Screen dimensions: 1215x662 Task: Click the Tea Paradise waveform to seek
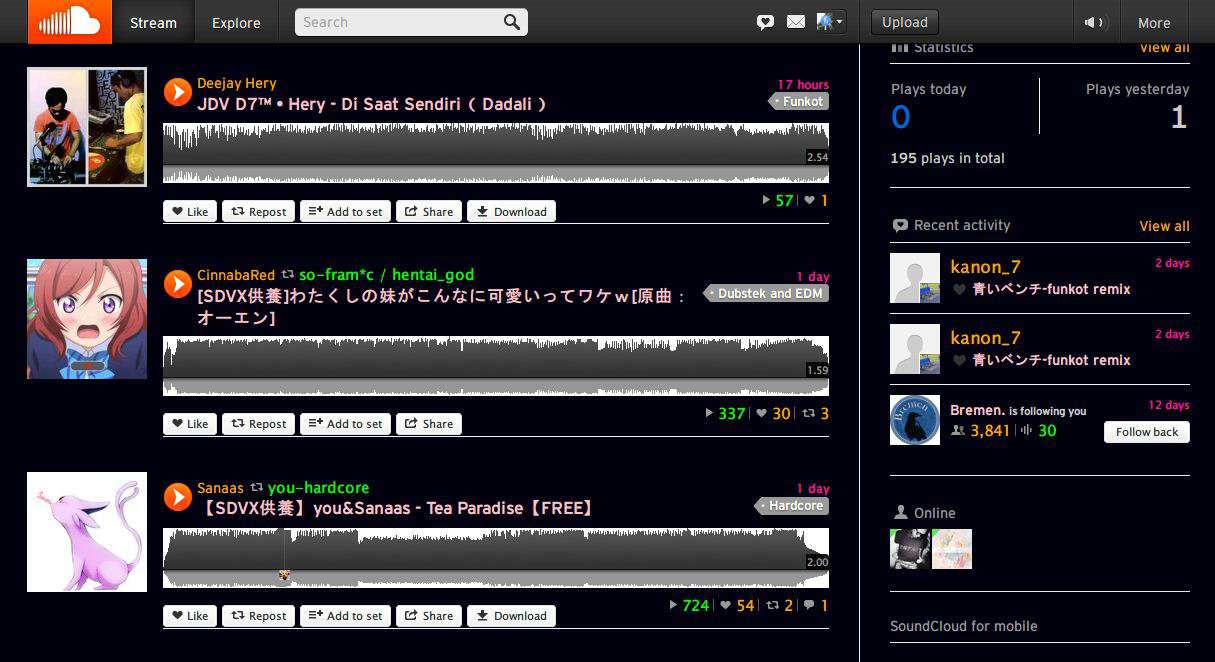495,551
